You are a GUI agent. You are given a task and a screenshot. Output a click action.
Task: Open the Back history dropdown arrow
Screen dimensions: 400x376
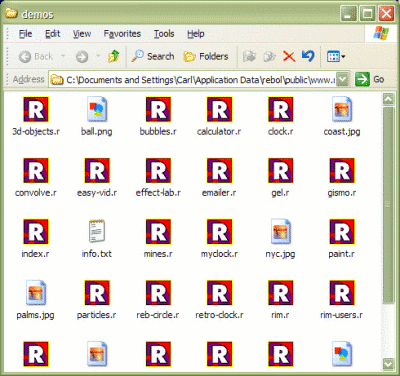[x=63, y=56]
